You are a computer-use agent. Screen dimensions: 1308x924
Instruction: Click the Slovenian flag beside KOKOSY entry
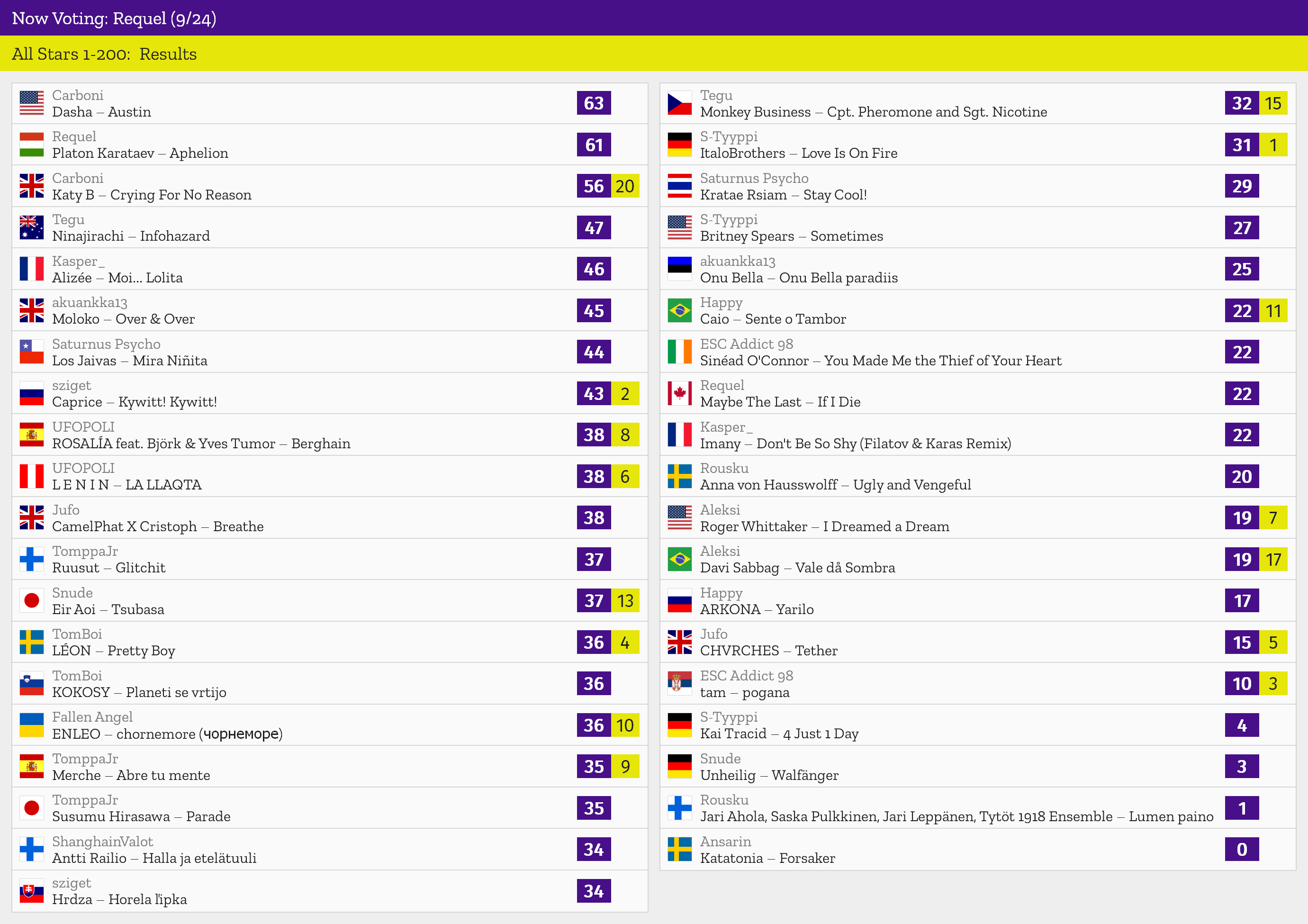pyautogui.click(x=31, y=684)
